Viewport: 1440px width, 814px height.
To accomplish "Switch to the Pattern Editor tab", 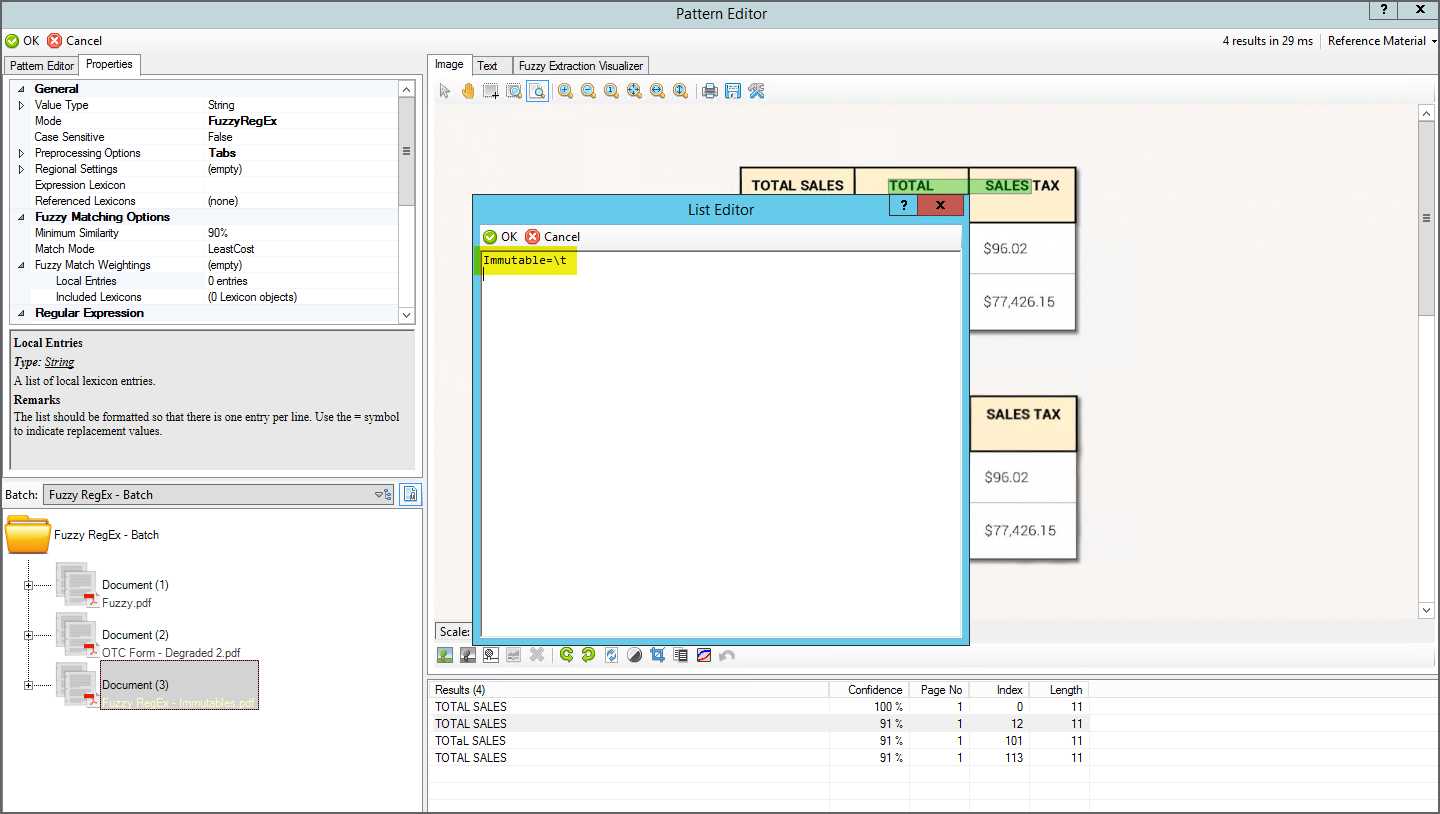I will (x=42, y=65).
